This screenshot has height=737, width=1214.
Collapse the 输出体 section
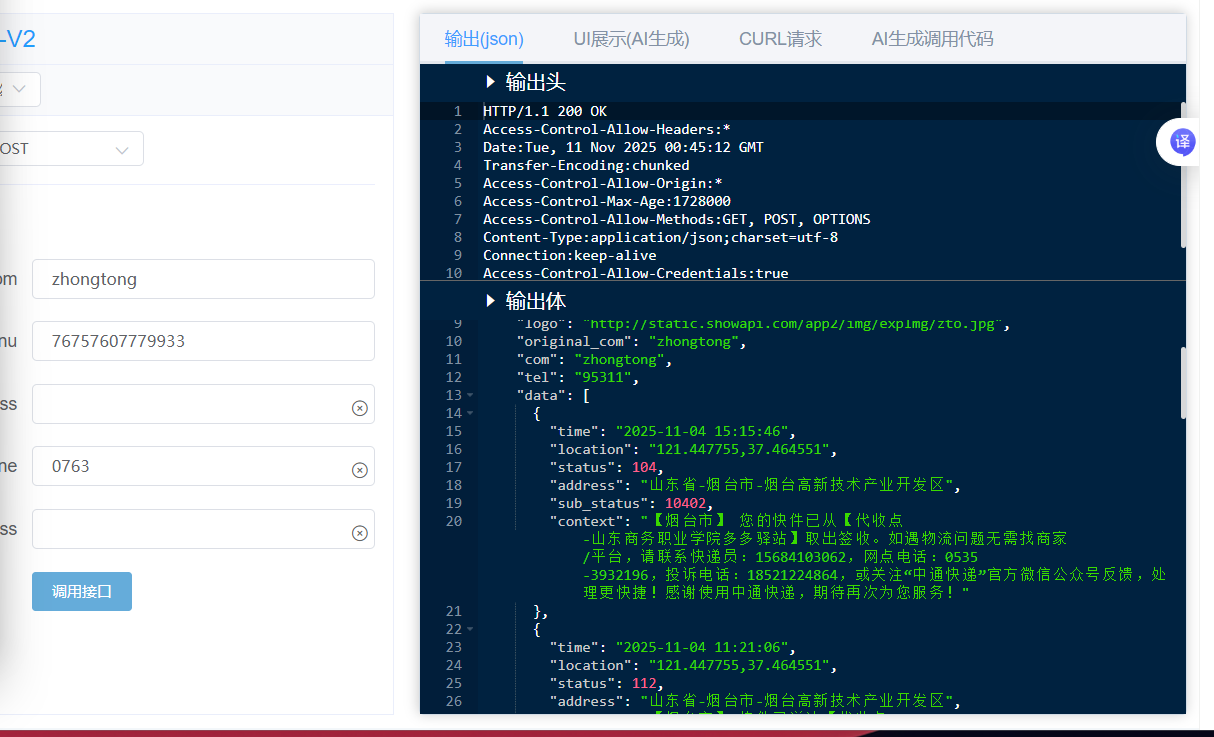point(490,301)
